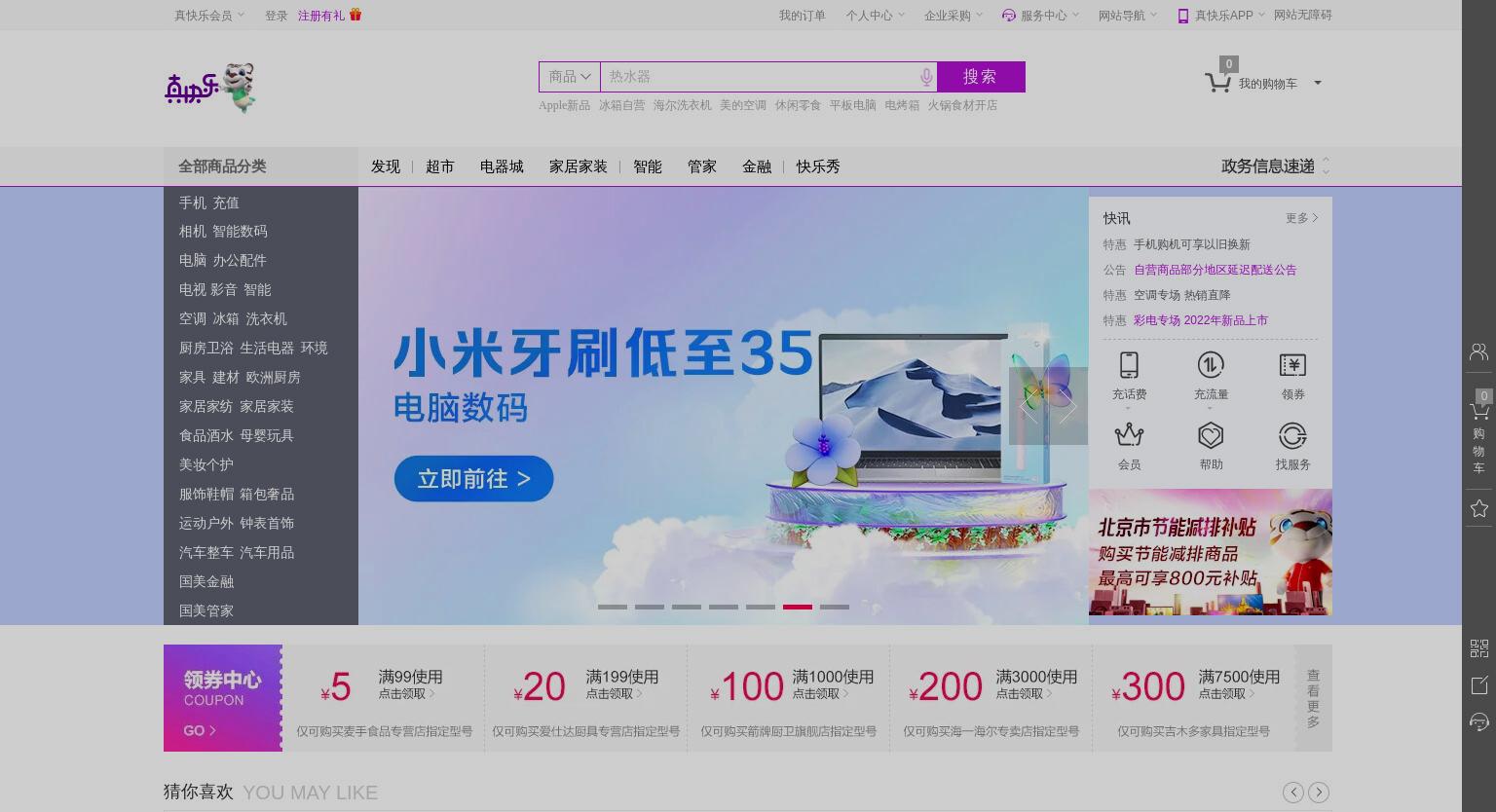
Task: Go to previous banner slide arrow
Action: (1028, 406)
